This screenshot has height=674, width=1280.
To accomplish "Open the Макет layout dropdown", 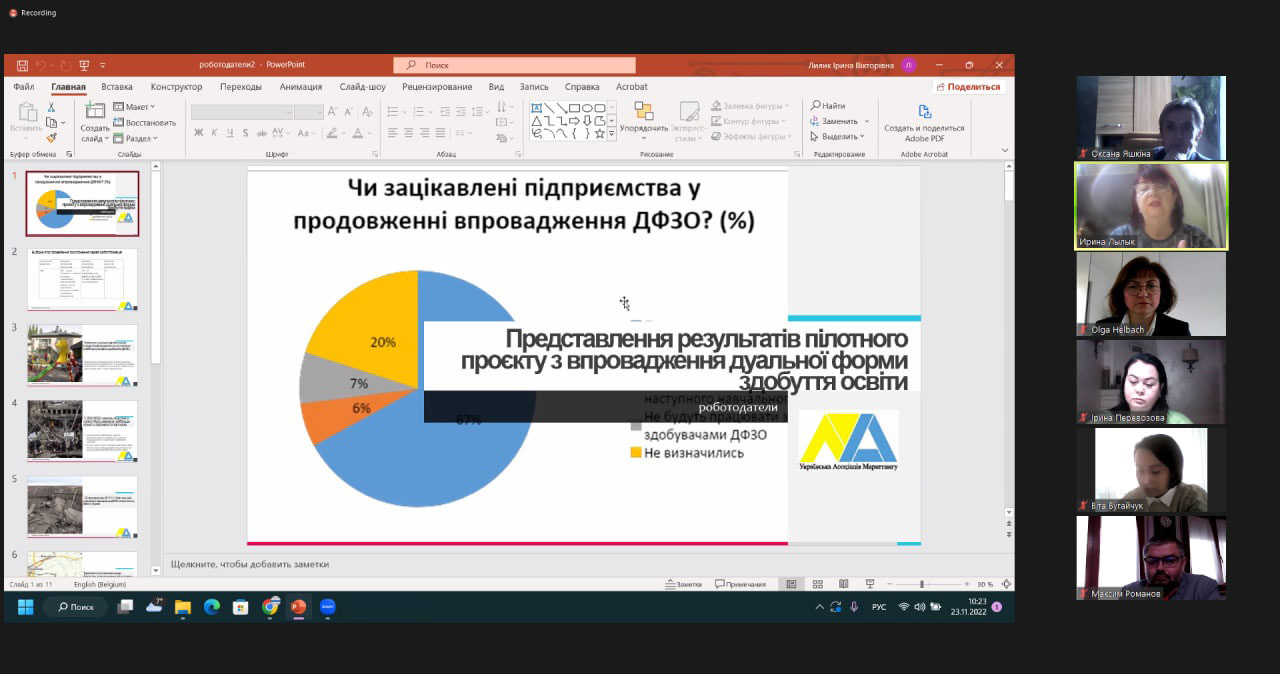I will [135, 107].
